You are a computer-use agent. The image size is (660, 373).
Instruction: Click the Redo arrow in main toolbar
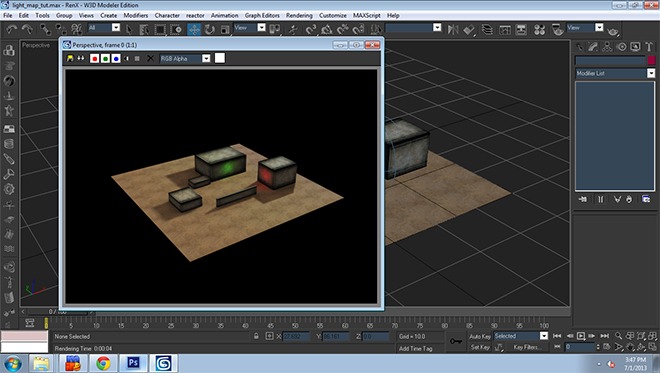pyautogui.click(x=27, y=29)
